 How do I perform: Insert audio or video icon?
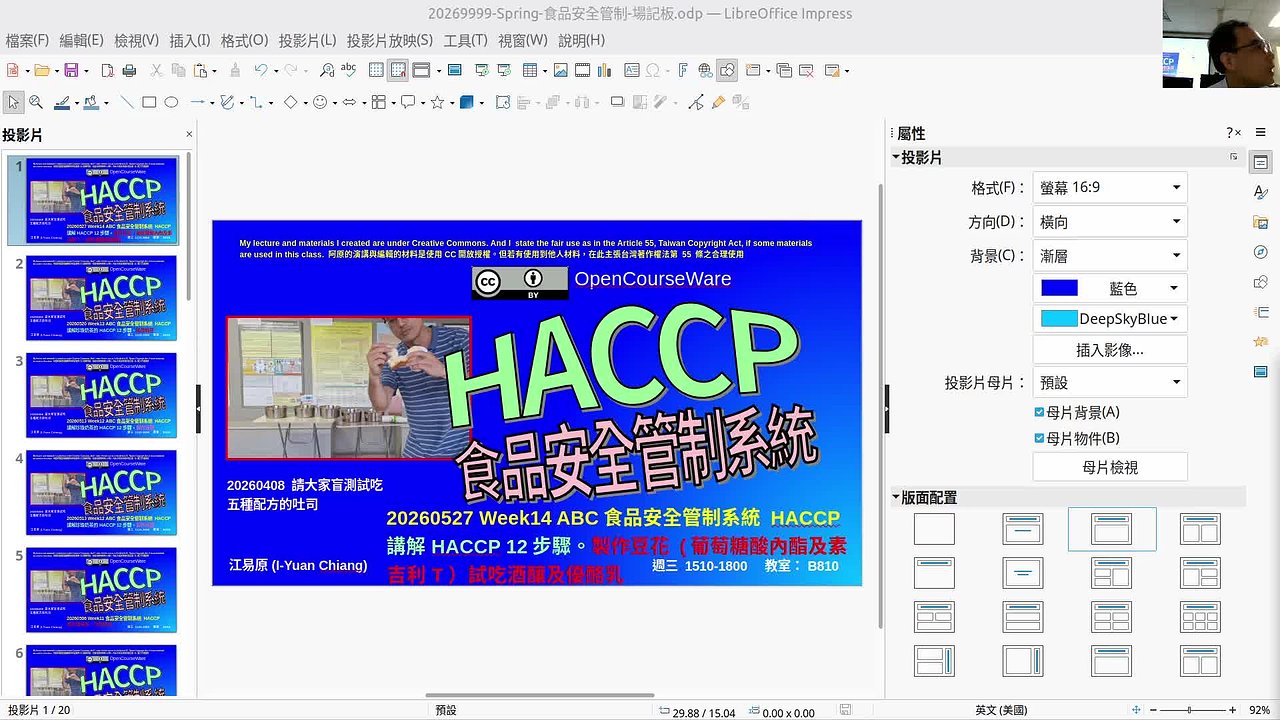pyautogui.click(x=582, y=70)
